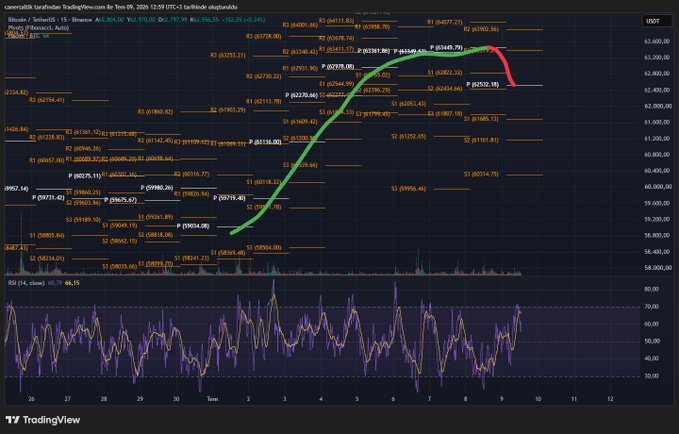Viewport: 679px width, 434px height.
Task: Click date 9 on the time axis
Action: (x=502, y=399)
